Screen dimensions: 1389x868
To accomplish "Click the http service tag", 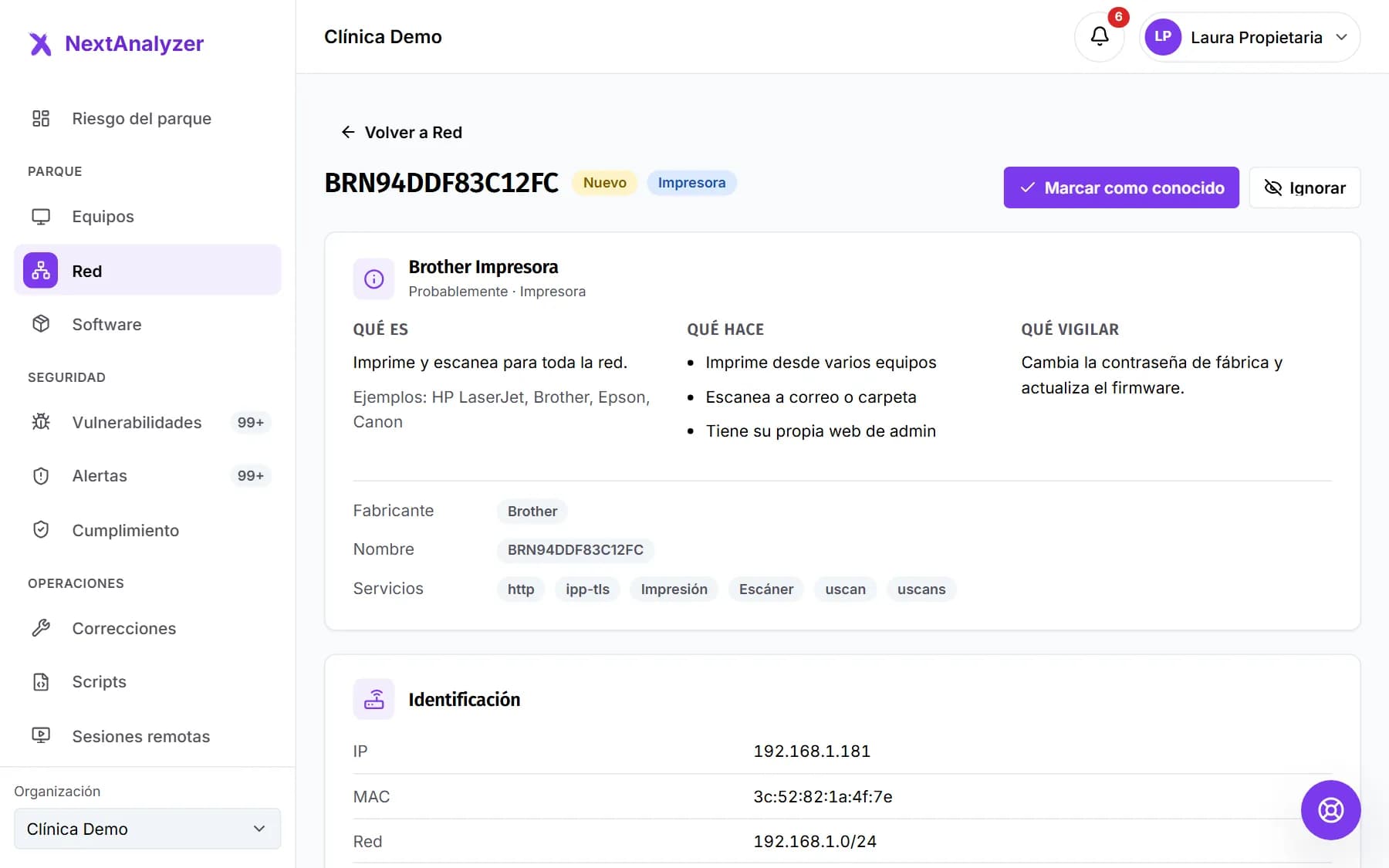I will (x=521, y=589).
